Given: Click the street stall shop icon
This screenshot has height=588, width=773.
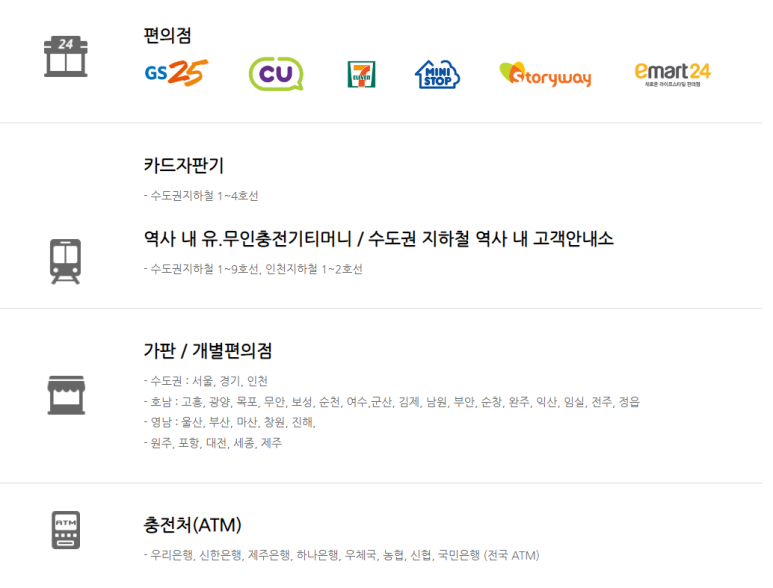Looking at the screenshot, I should pyautogui.click(x=66, y=395).
